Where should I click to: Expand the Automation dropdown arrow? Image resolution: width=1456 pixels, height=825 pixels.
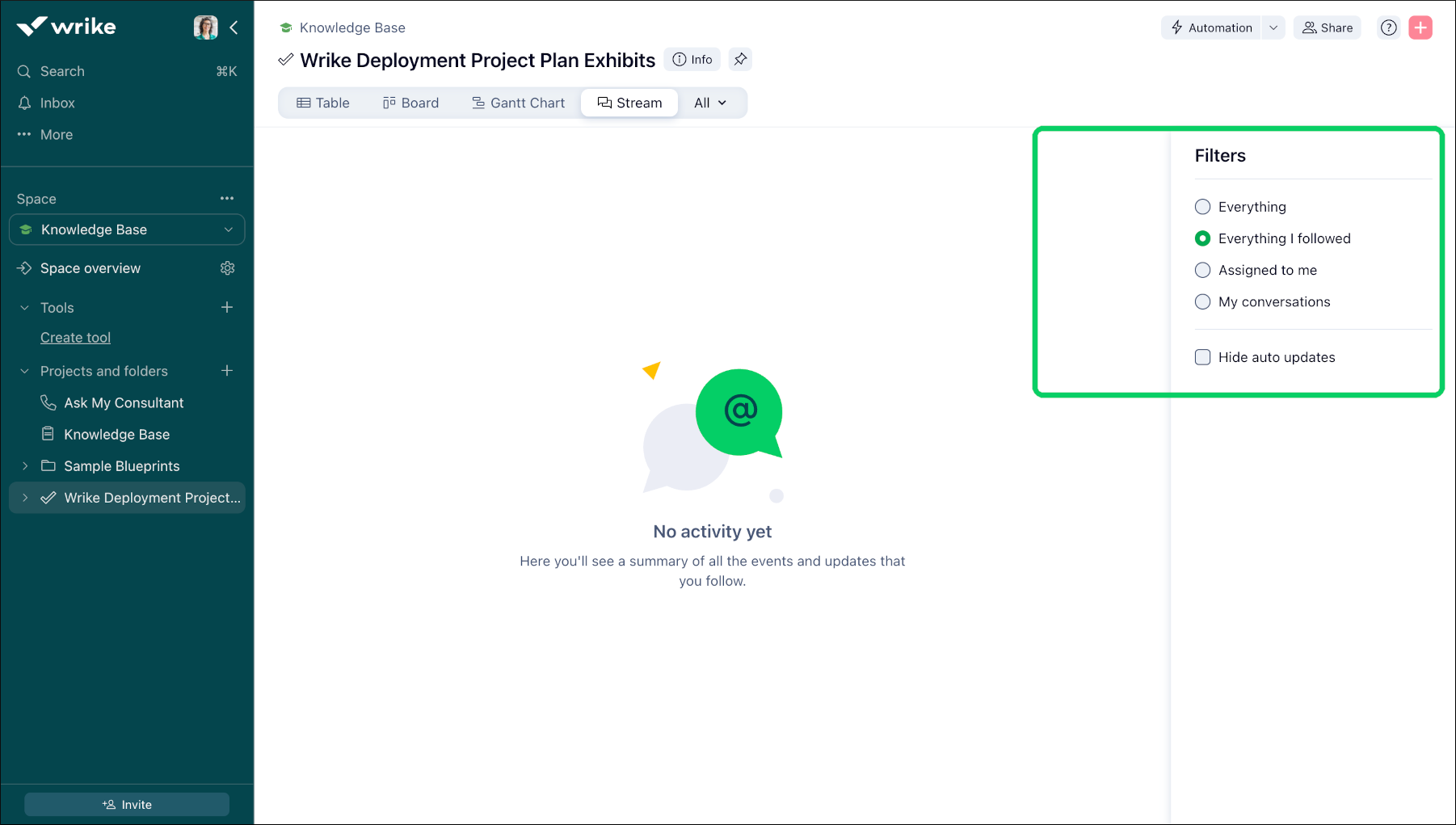click(1273, 27)
